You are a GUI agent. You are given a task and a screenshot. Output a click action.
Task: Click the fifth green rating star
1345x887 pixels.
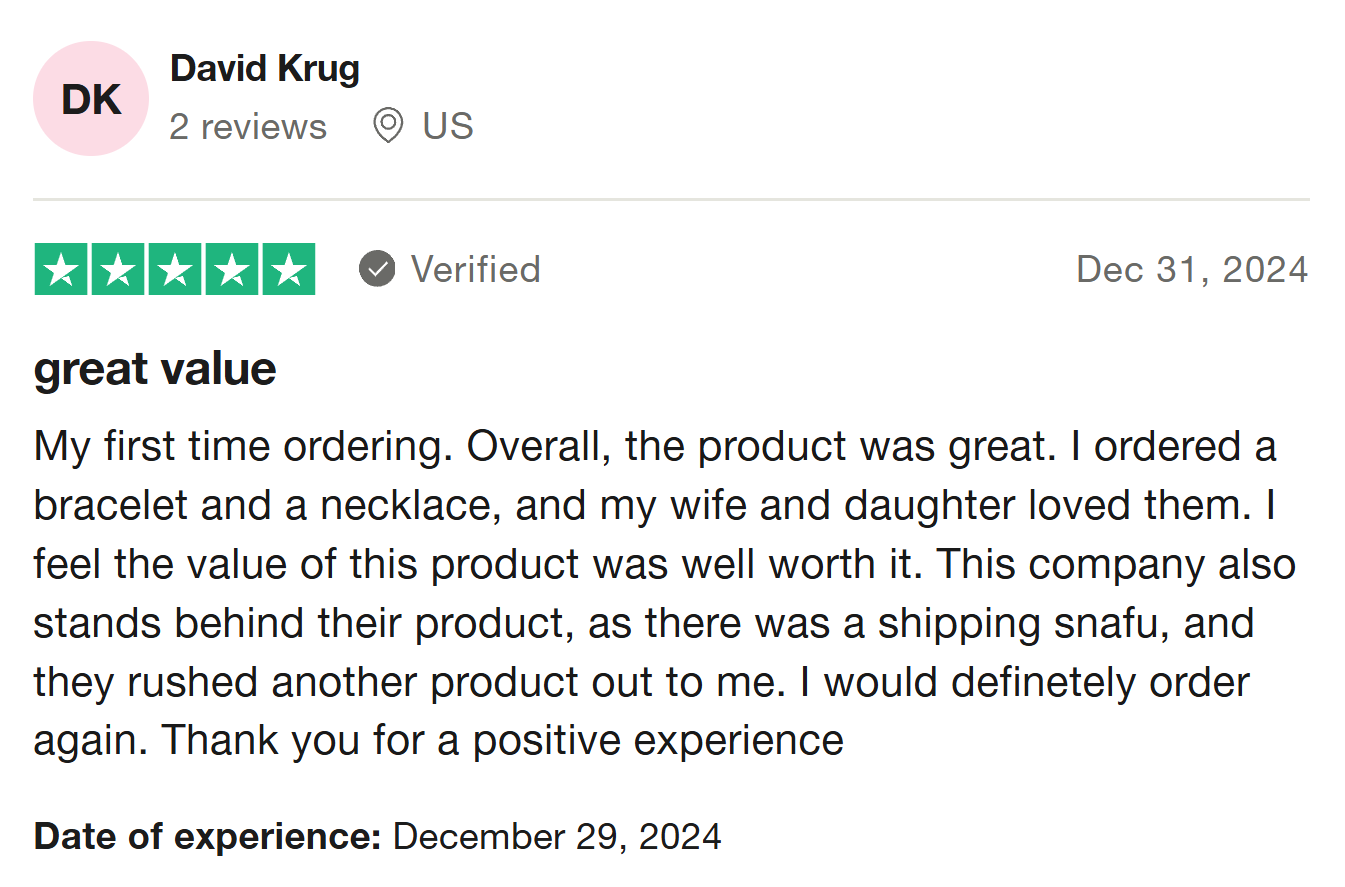289,269
